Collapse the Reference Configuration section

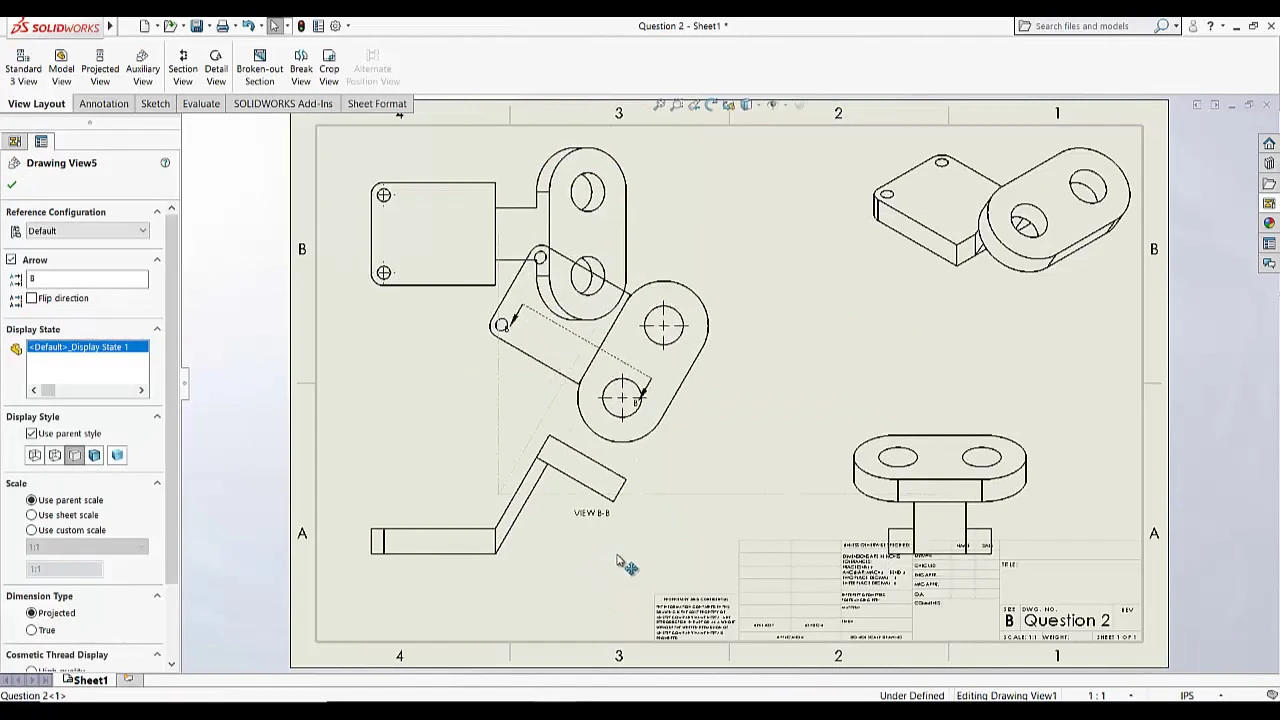click(157, 212)
